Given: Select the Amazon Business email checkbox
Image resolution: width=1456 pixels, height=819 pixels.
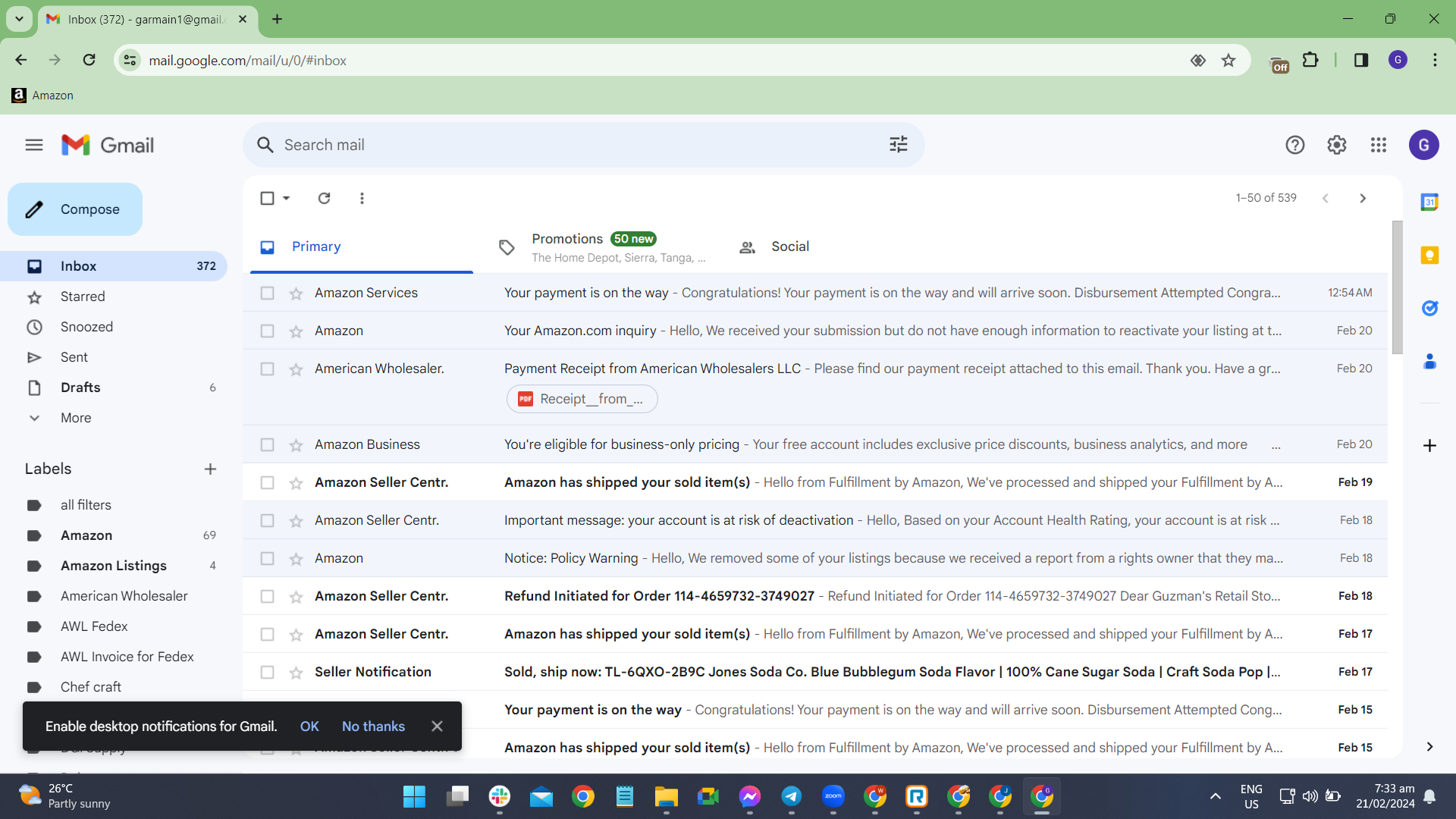Looking at the screenshot, I should tap(267, 444).
